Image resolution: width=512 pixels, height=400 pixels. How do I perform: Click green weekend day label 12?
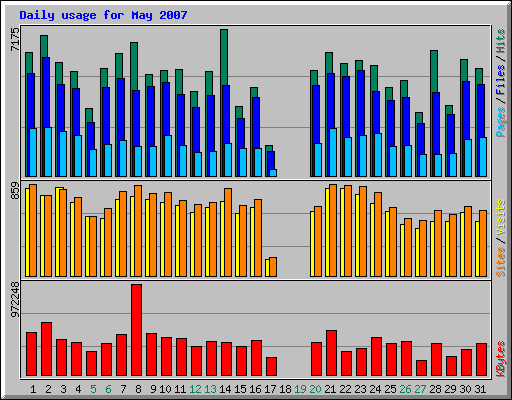[195, 389]
